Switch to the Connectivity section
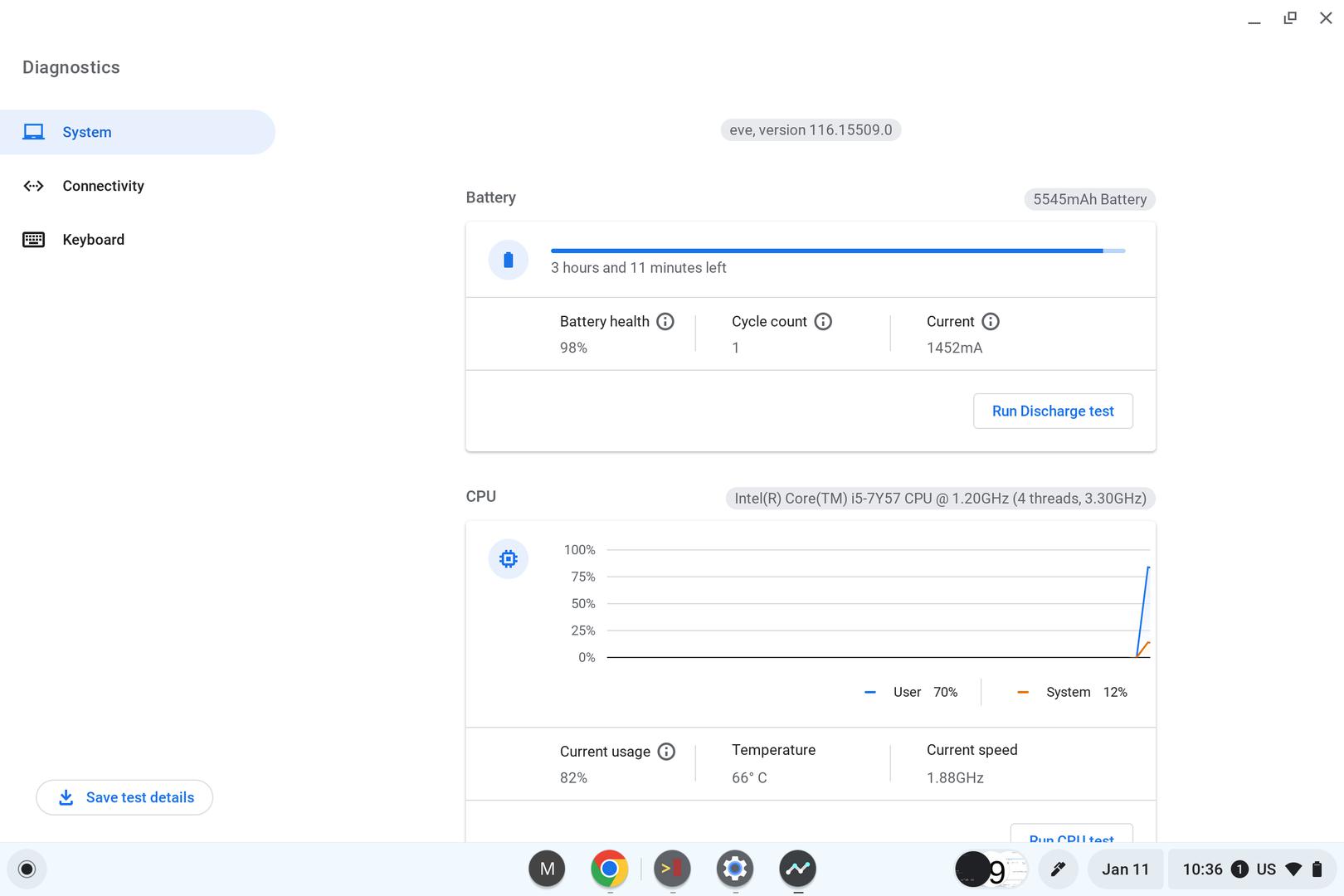 tap(103, 186)
